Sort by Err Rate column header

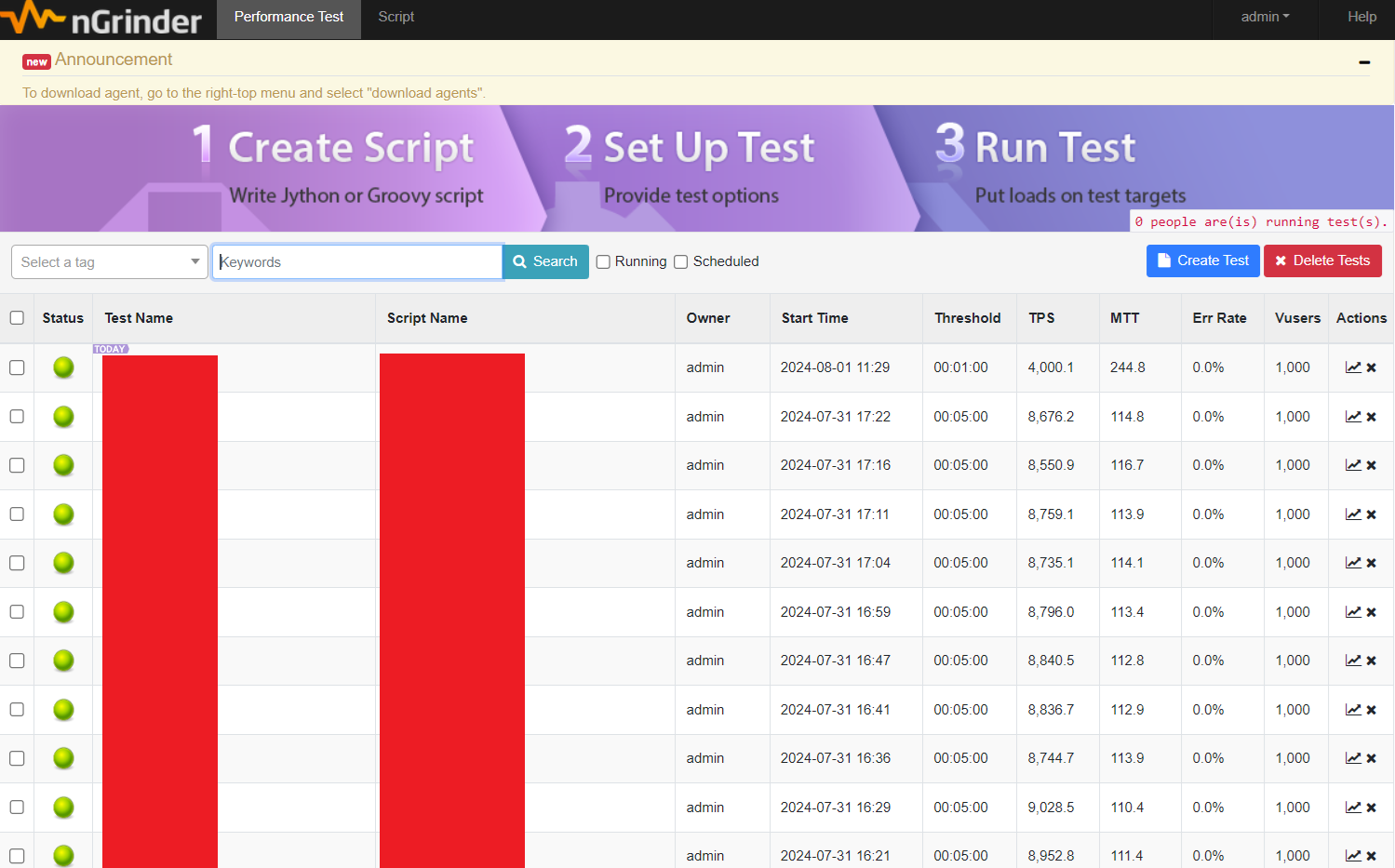(1219, 318)
